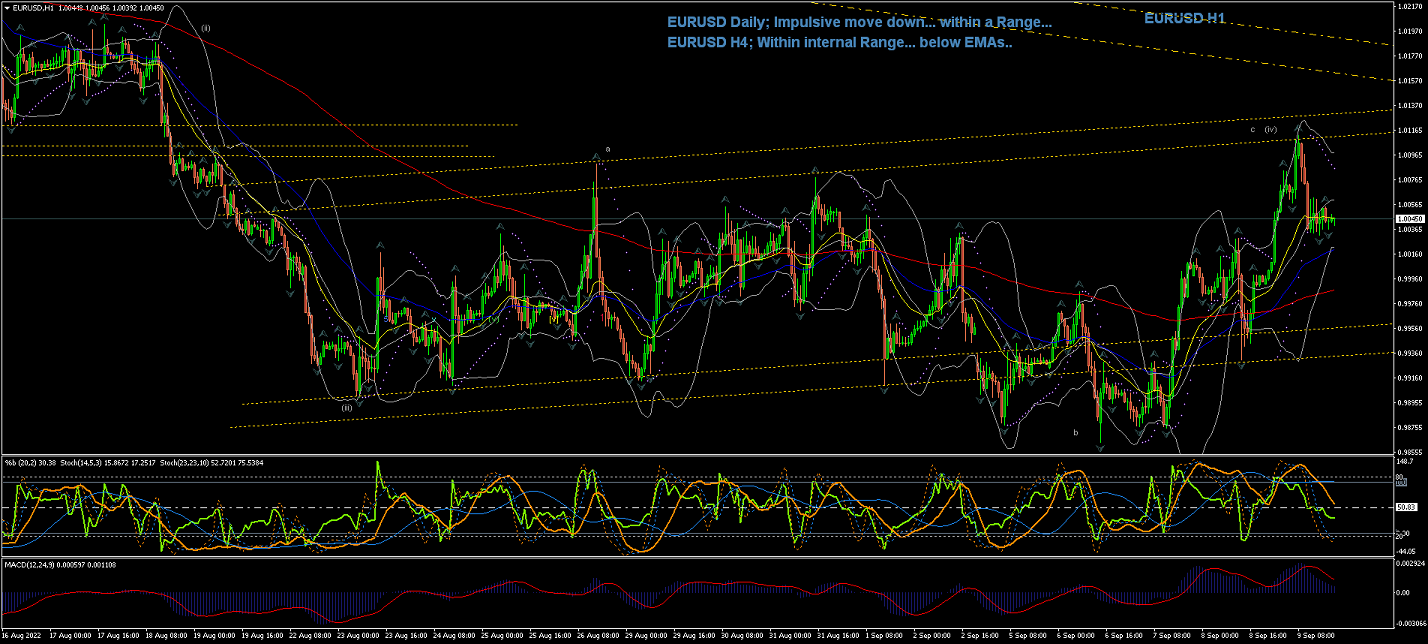Click the Stoch(14,5,3) indicator label
1428x644 pixels.
point(66,463)
